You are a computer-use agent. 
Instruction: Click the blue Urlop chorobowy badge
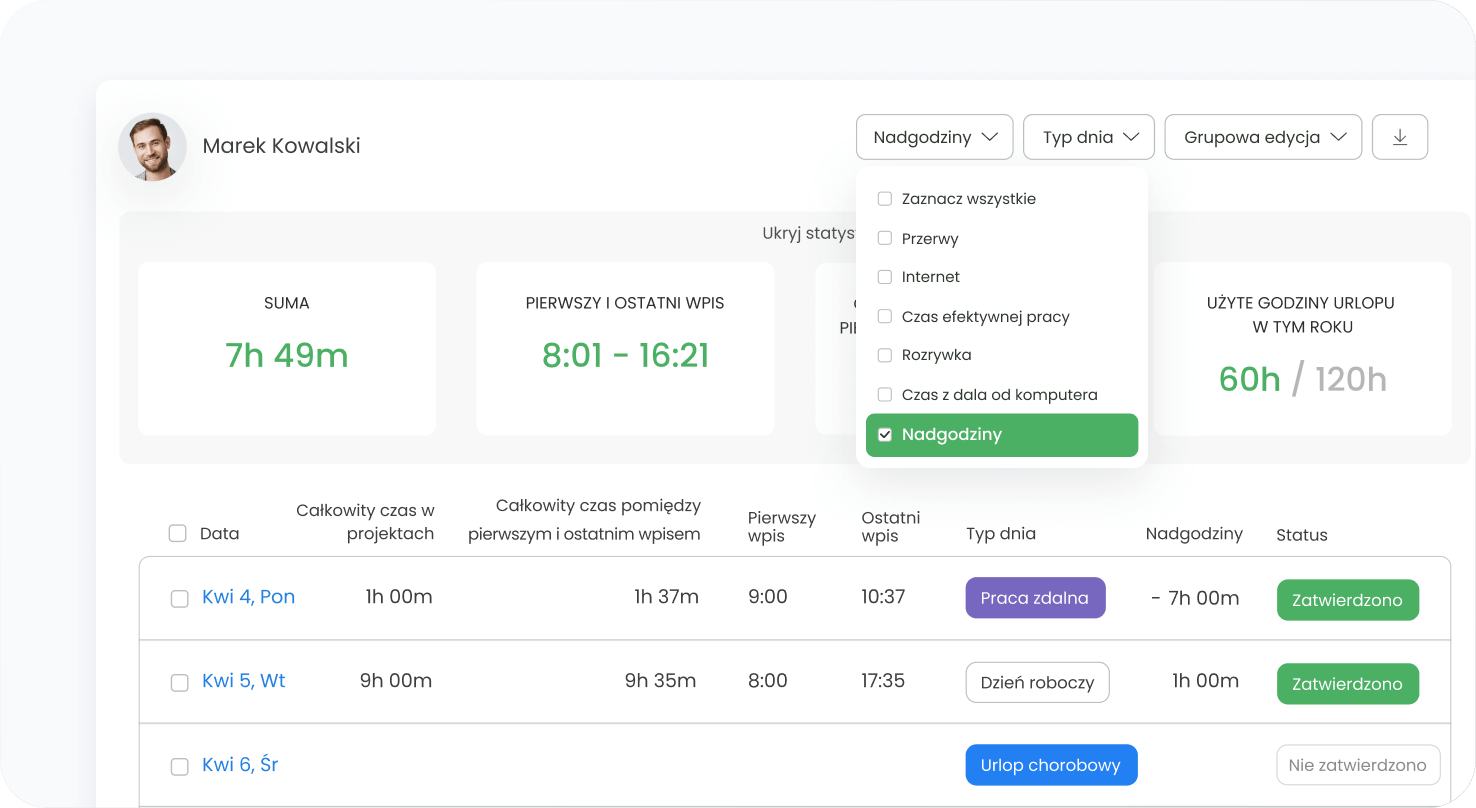1051,765
